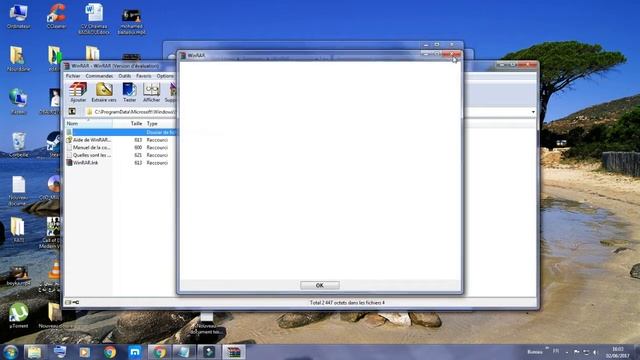
Task: Open the media player taskbar icon
Action: [x=84, y=352]
